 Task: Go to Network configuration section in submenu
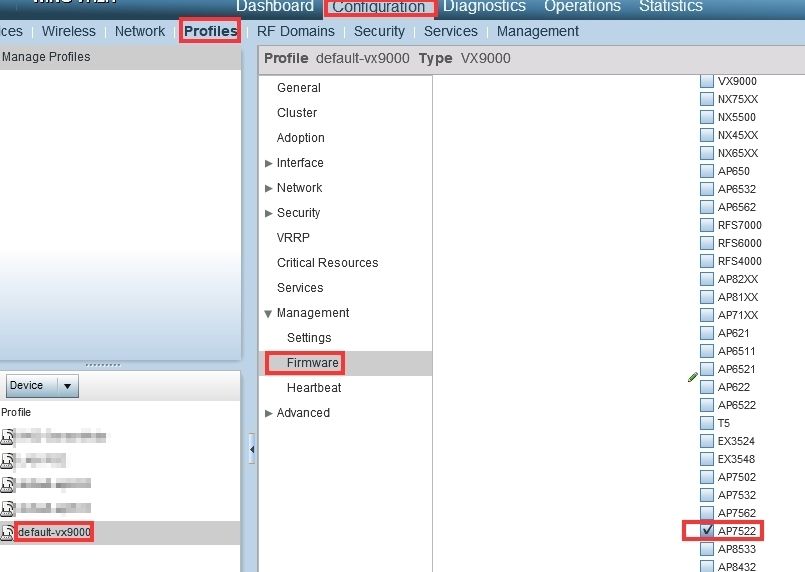pyautogui.click(x=140, y=31)
